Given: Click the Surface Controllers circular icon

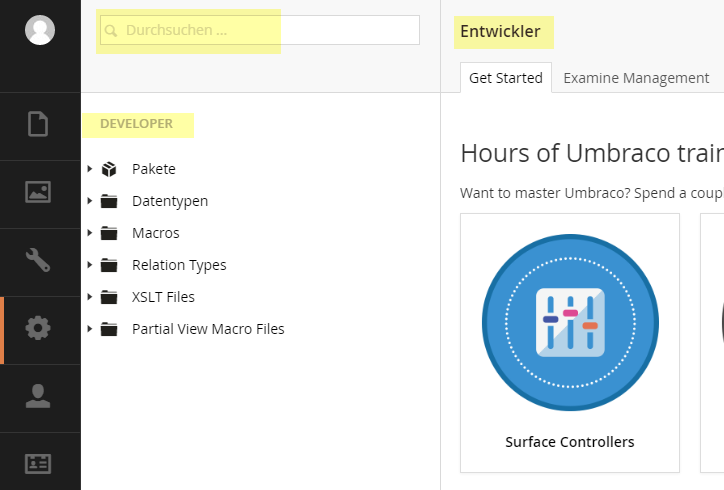Looking at the screenshot, I should [570, 322].
